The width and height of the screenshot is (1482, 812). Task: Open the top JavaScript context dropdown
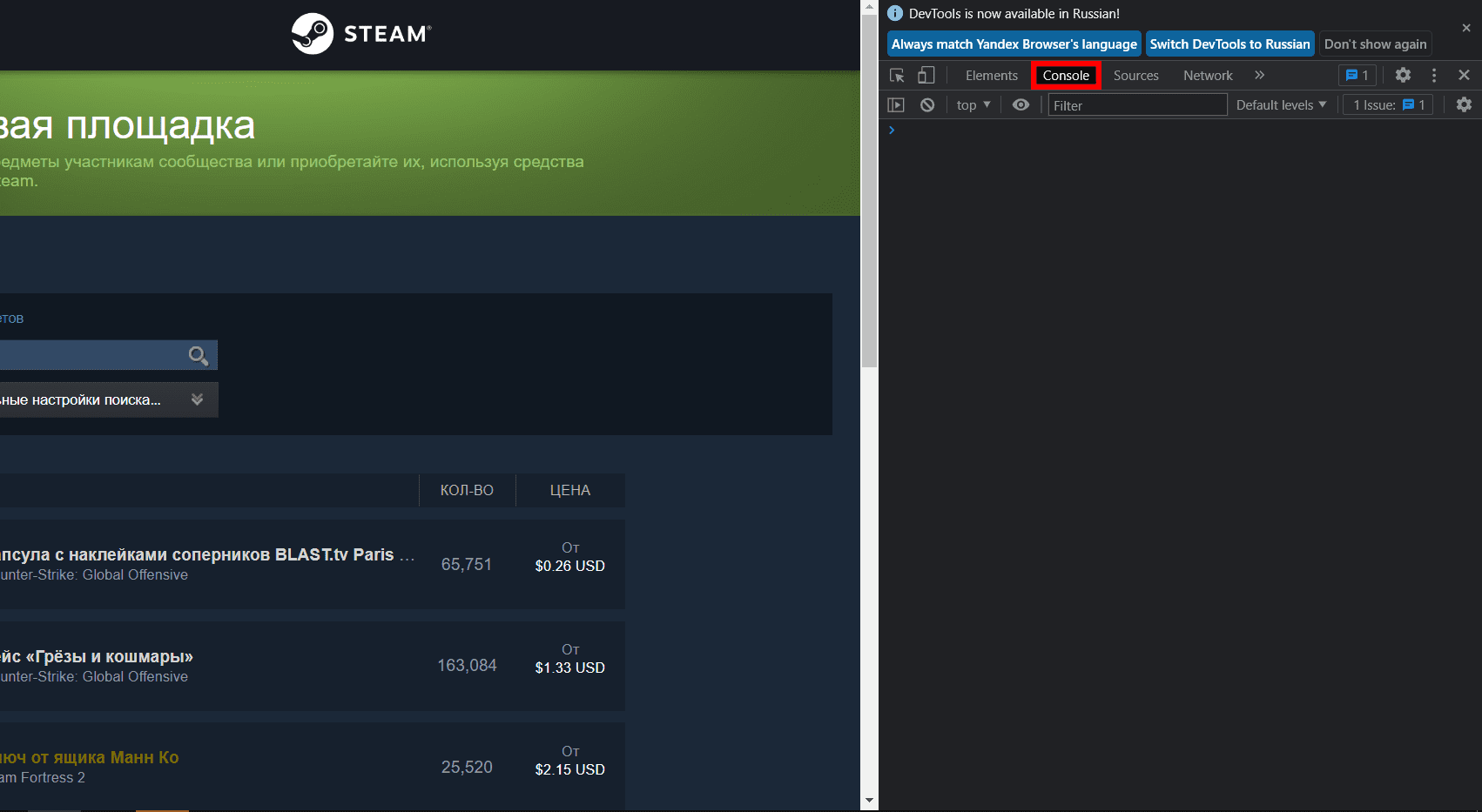click(973, 105)
